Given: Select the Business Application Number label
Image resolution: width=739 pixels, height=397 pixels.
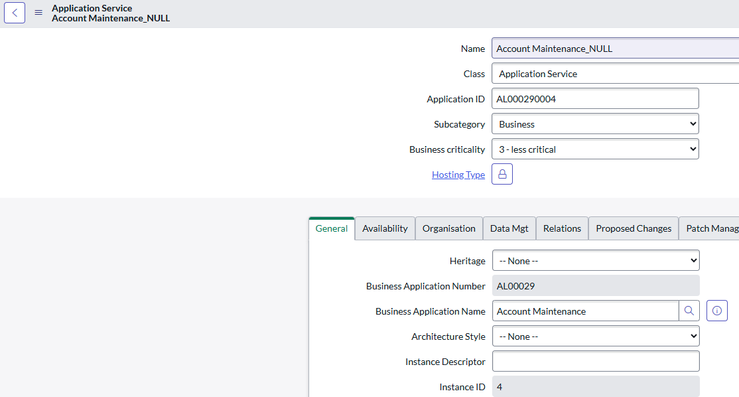Looking at the screenshot, I should pos(426,286).
